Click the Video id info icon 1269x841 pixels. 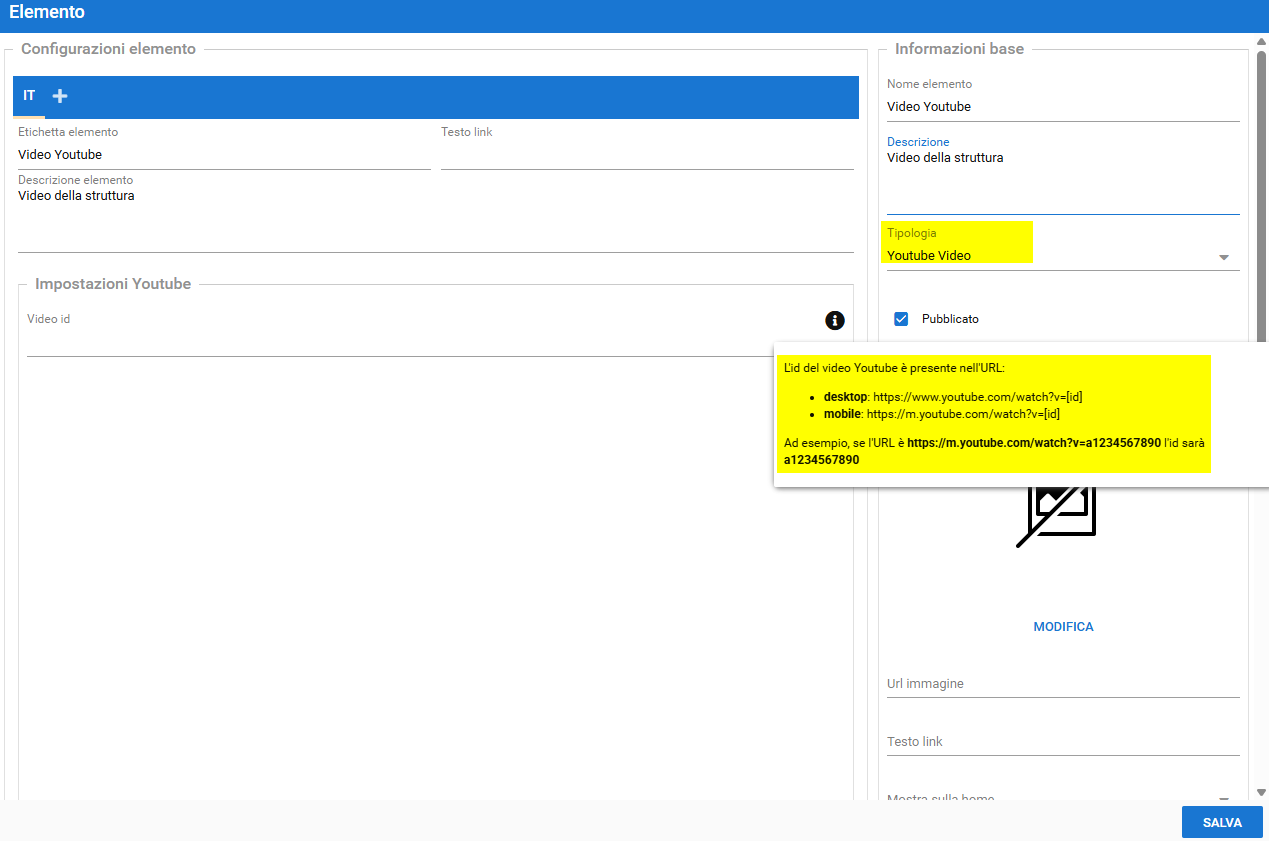[x=835, y=320]
